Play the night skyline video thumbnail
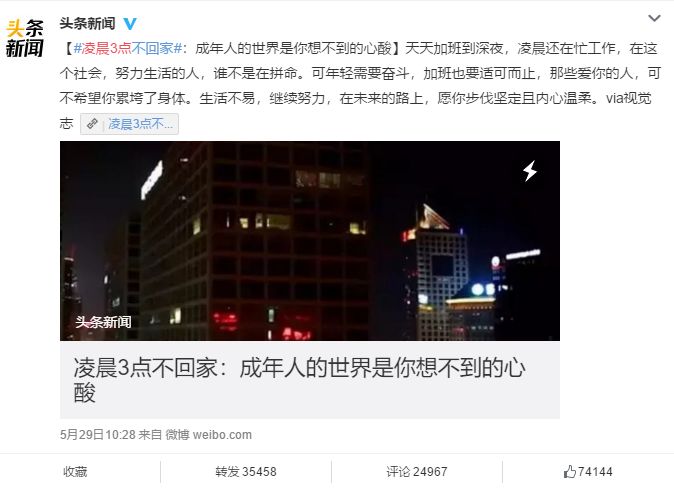 coord(309,241)
